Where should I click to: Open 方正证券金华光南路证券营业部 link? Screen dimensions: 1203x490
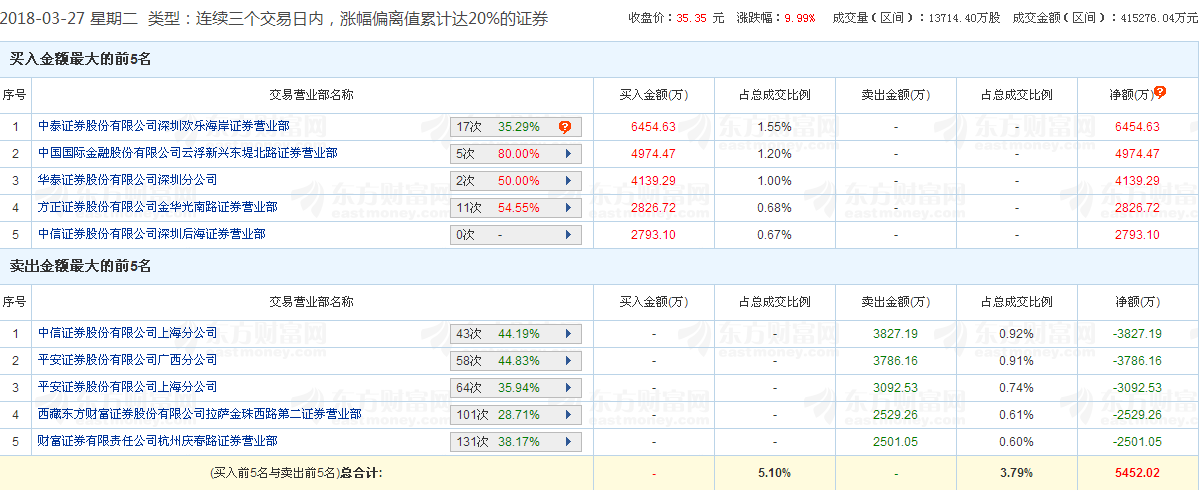point(157,207)
